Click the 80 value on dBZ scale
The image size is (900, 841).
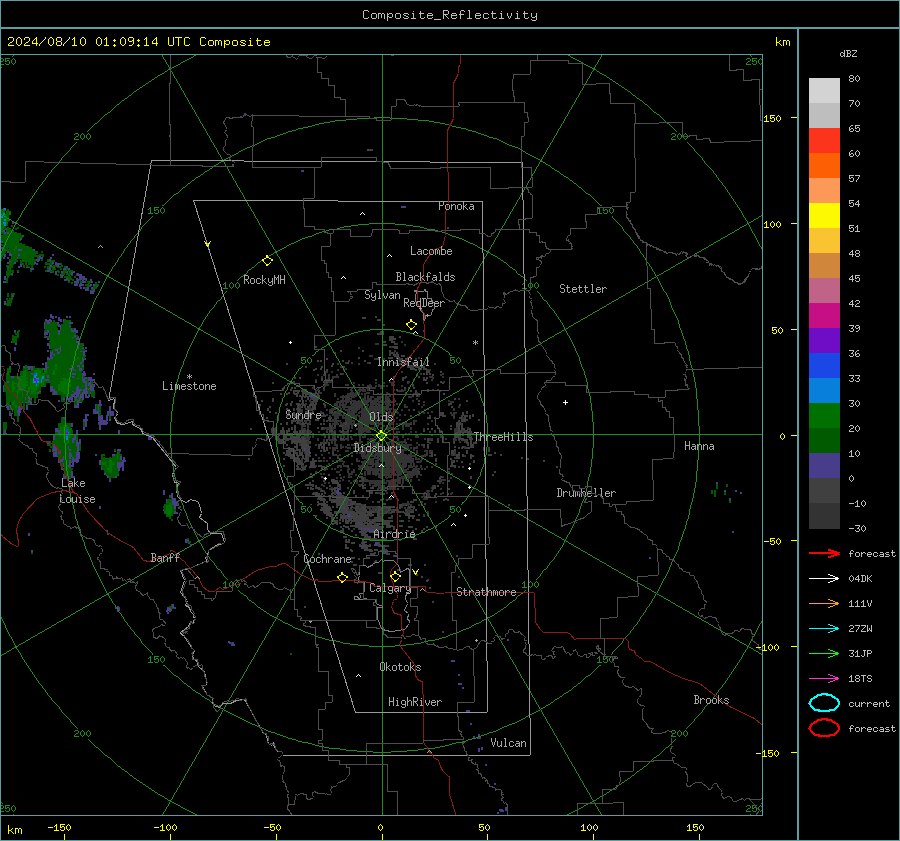(854, 79)
